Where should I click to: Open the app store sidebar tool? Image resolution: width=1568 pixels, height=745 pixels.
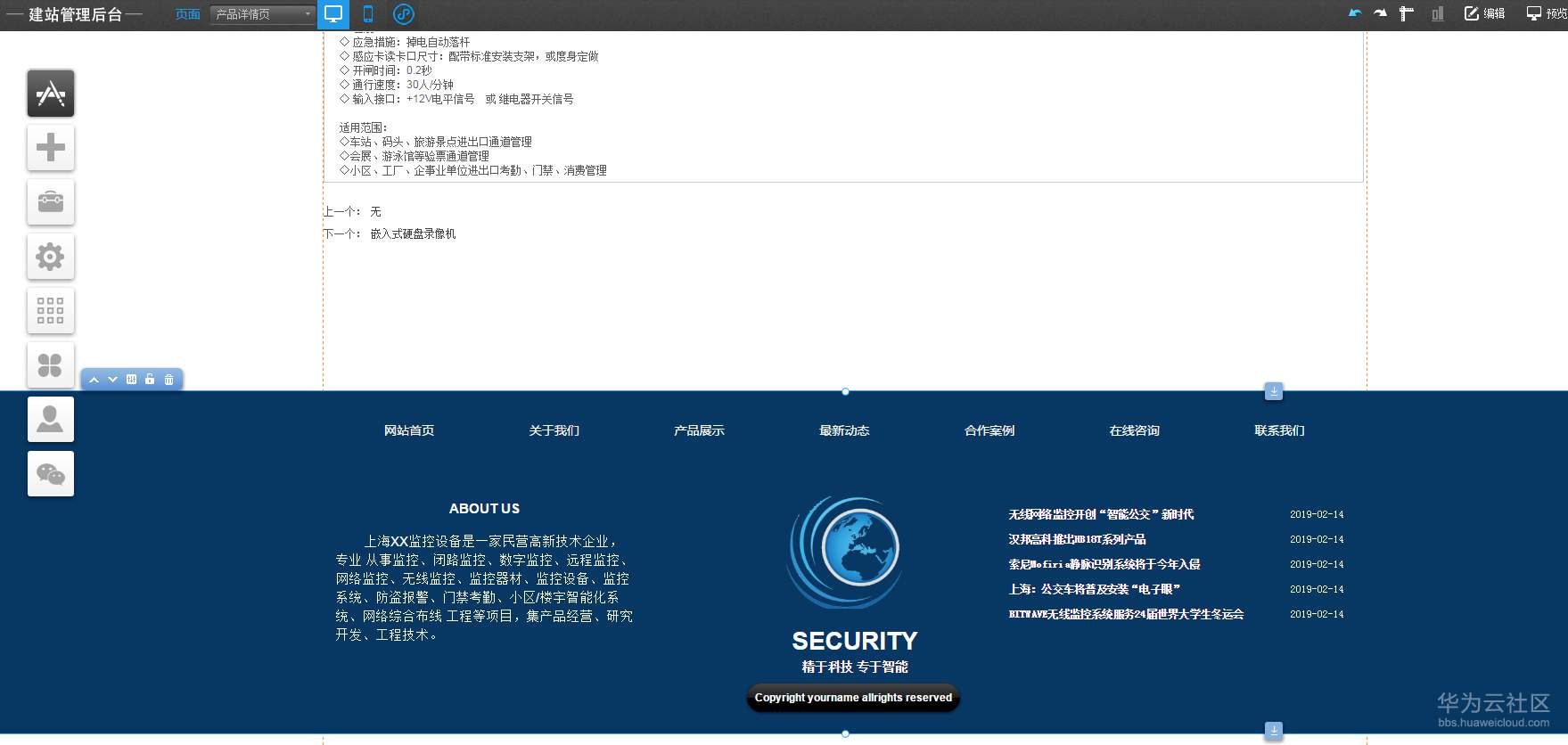click(51, 94)
